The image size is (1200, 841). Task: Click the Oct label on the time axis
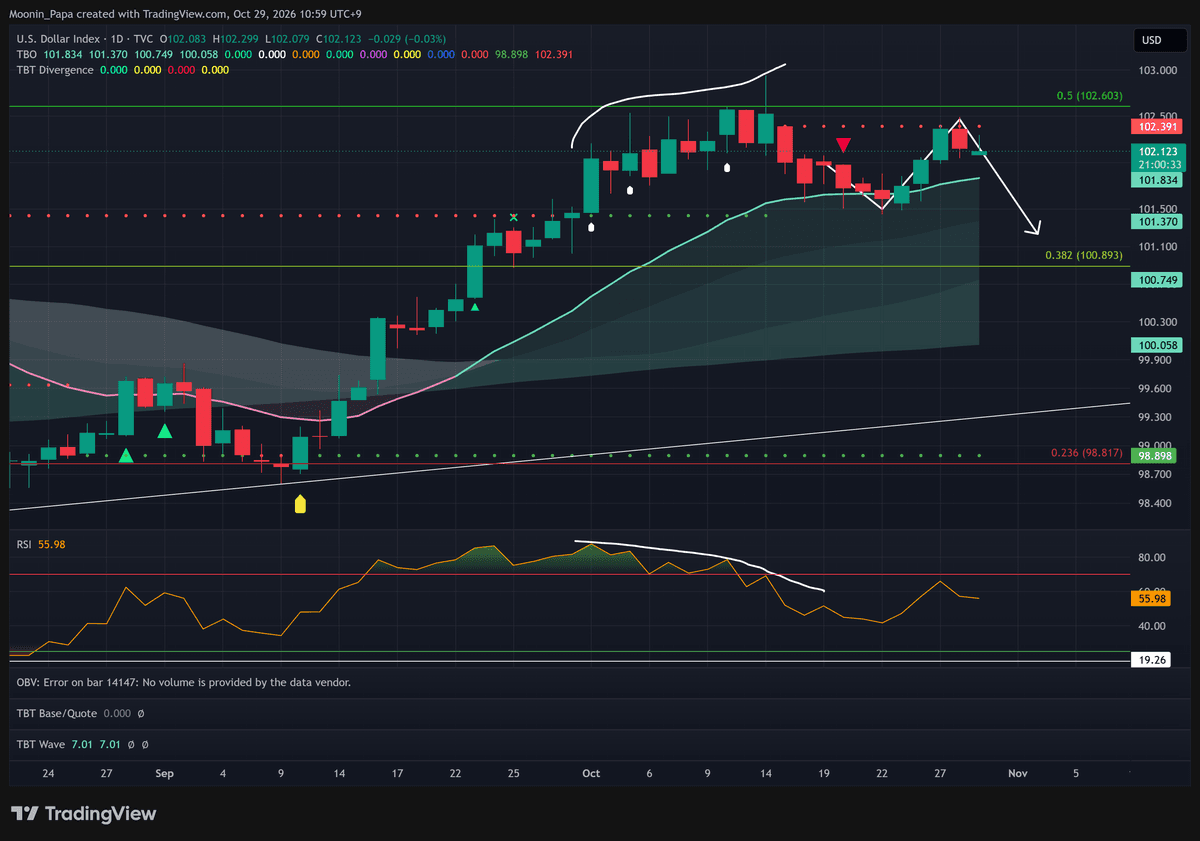591,773
